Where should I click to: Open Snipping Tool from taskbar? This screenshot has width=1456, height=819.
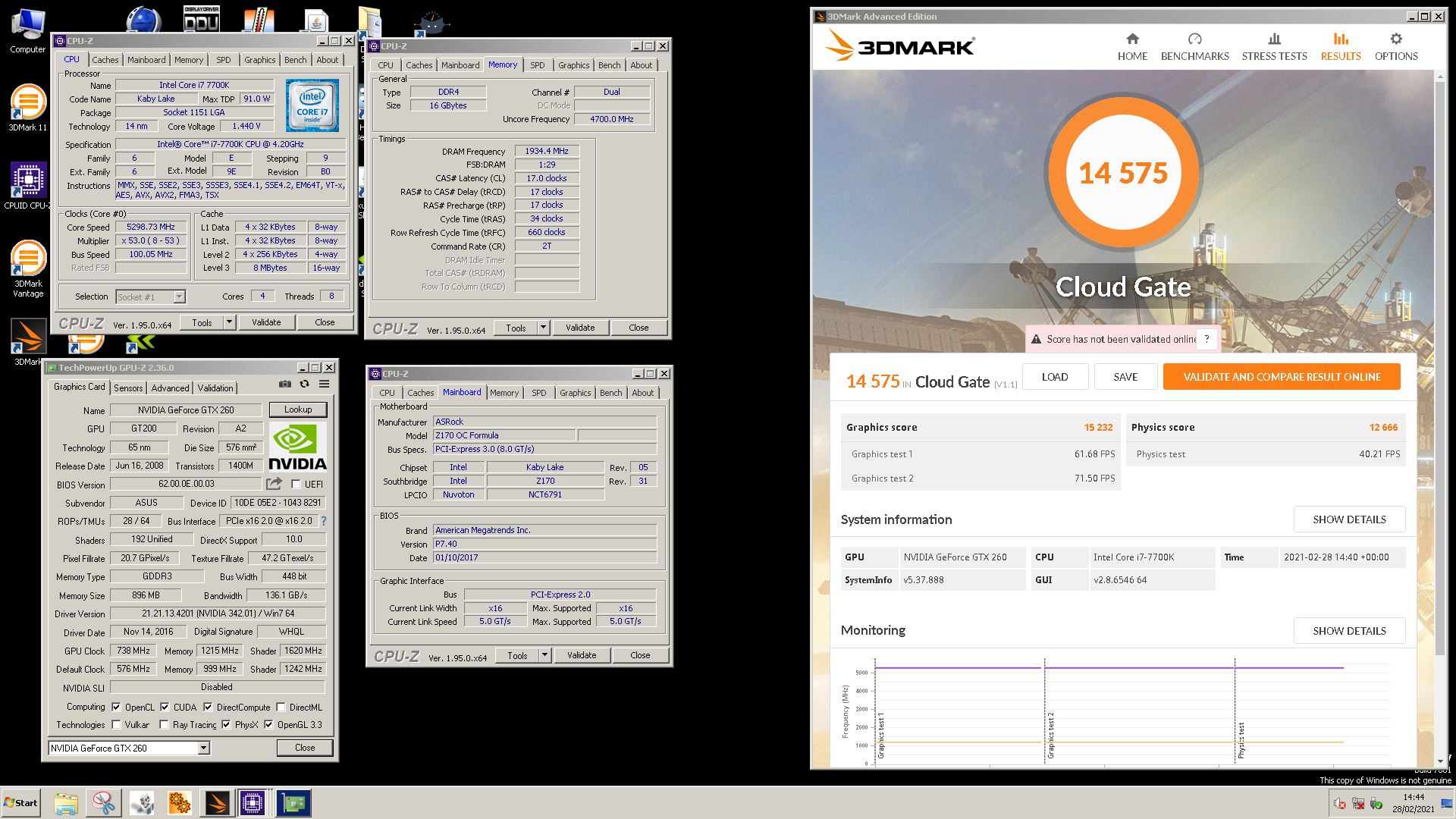(x=104, y=803)
